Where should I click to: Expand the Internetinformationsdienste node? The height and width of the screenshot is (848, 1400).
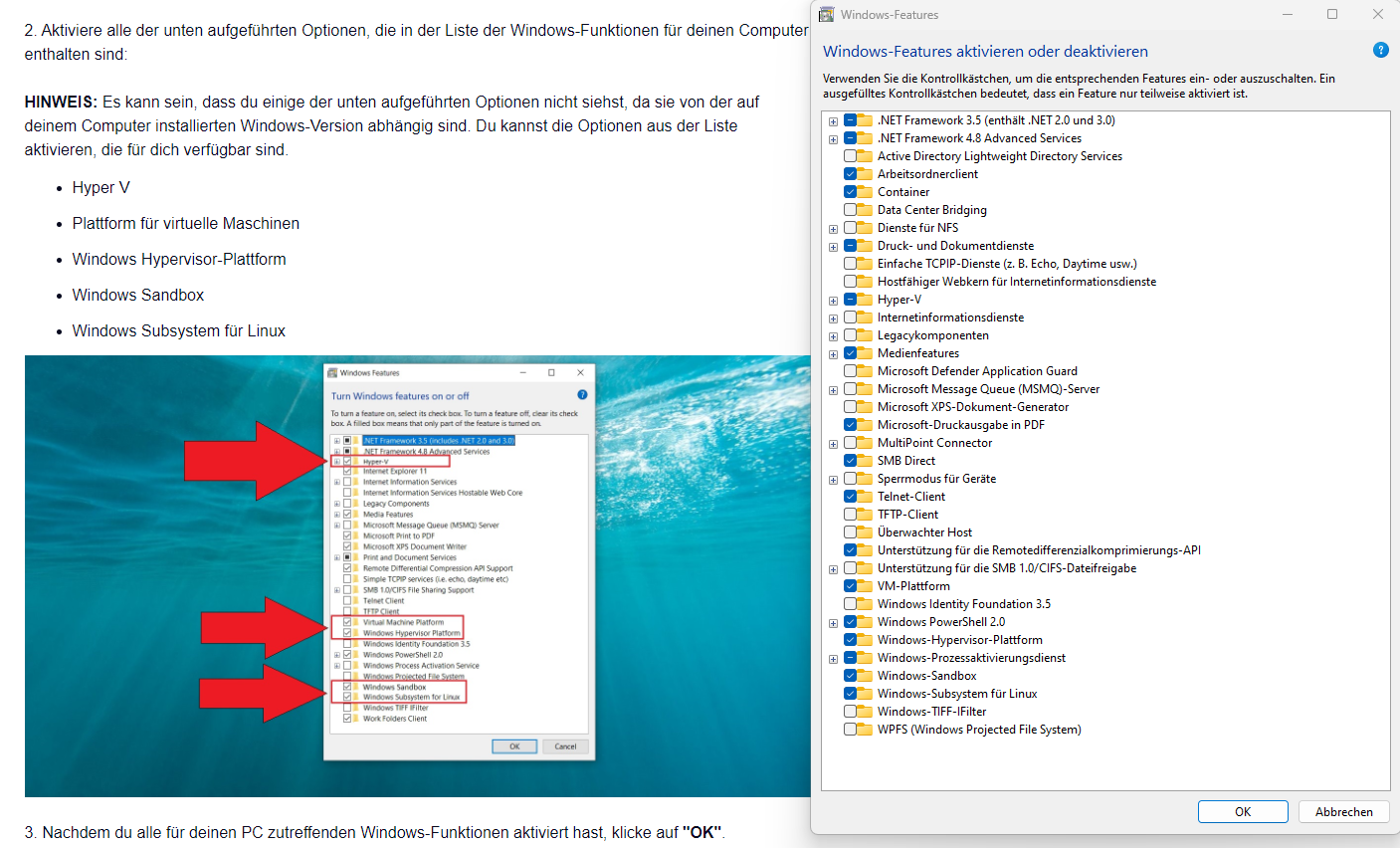(833, 318)
